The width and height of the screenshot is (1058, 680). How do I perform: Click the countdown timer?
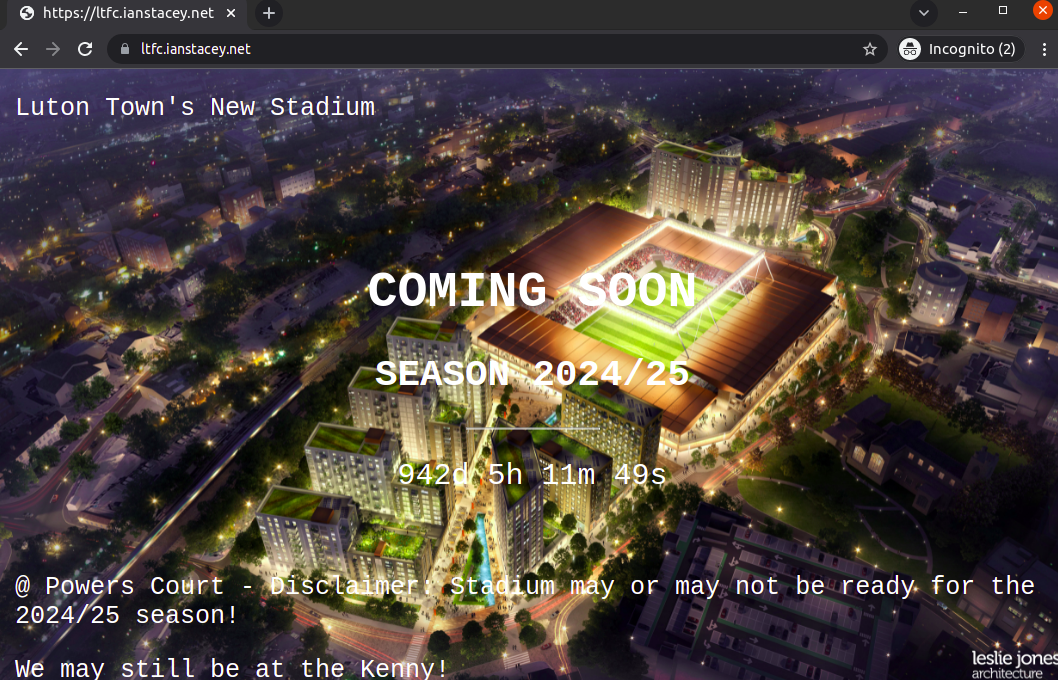click(x=531, y=474)
